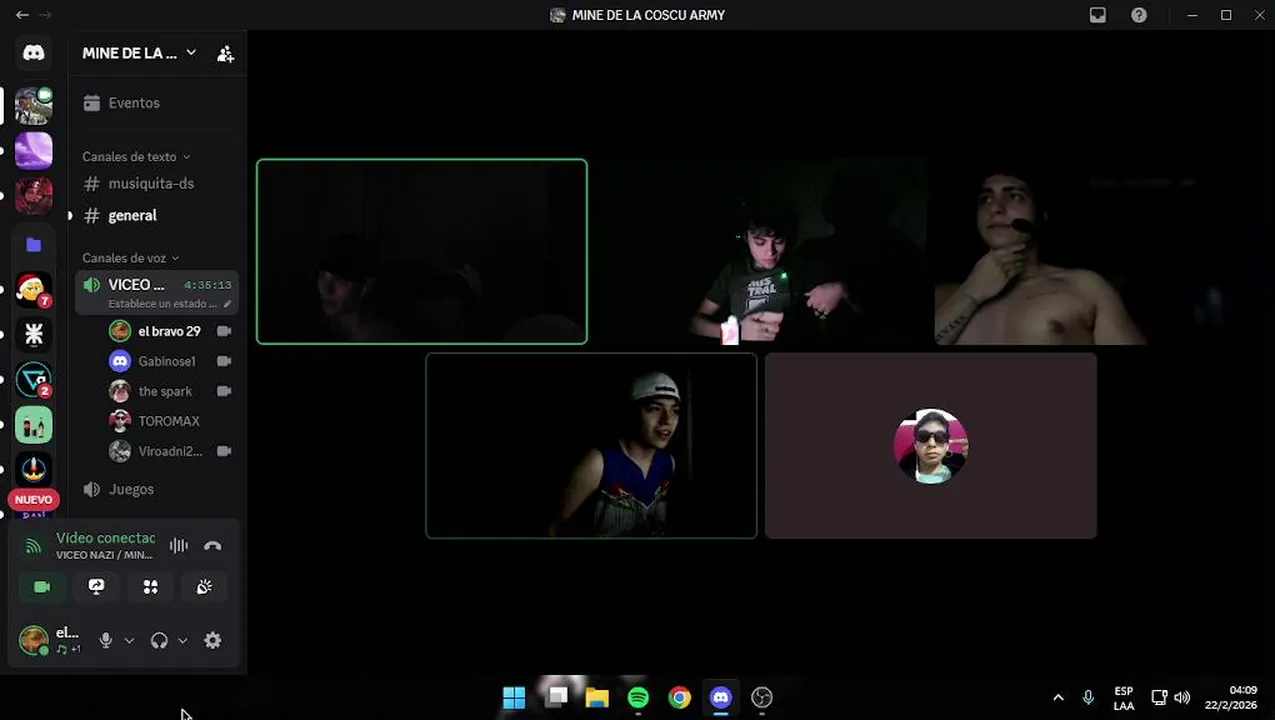Select user TOROMAX in voice list

(x=170, y=421)
